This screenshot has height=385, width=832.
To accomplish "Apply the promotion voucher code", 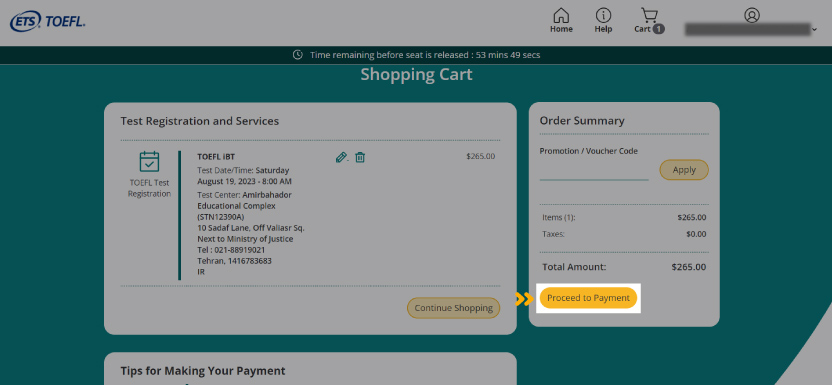I will click(x=684, y=170).
